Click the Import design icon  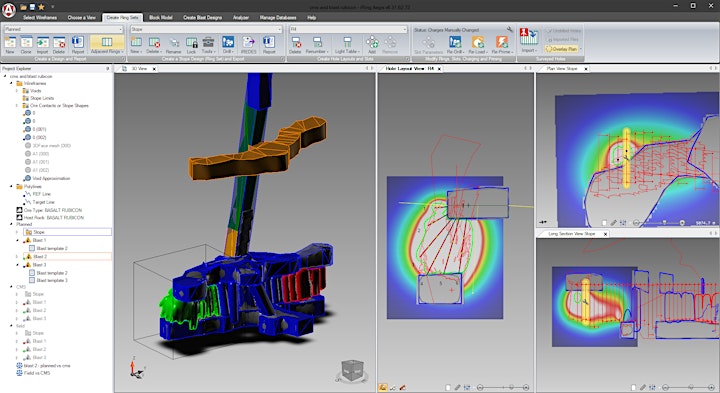(x=43, y=45)
